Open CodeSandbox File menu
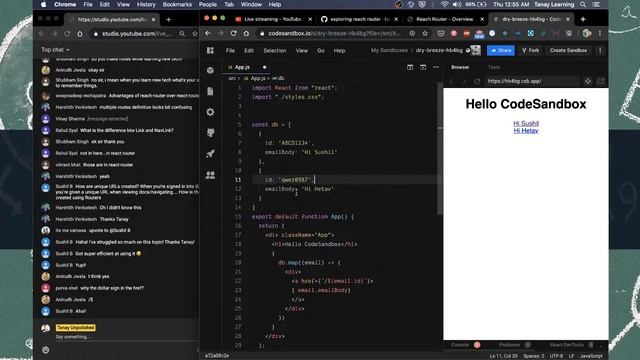The width and height of the screenshot is (640, 360). 230,51
